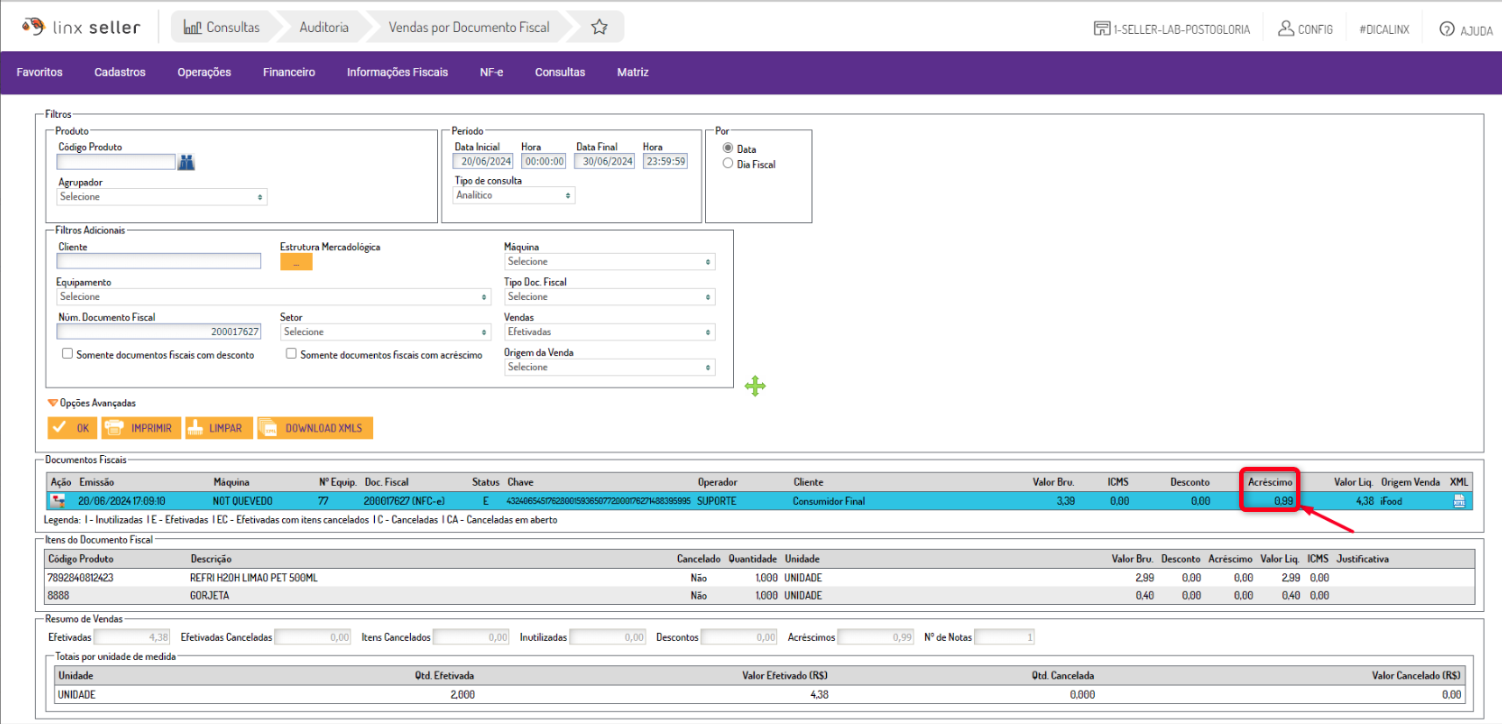Mark this page as favorite with the star
Image resolution: width=1502 pixels, height=724 pixels.
coord(599,27)
